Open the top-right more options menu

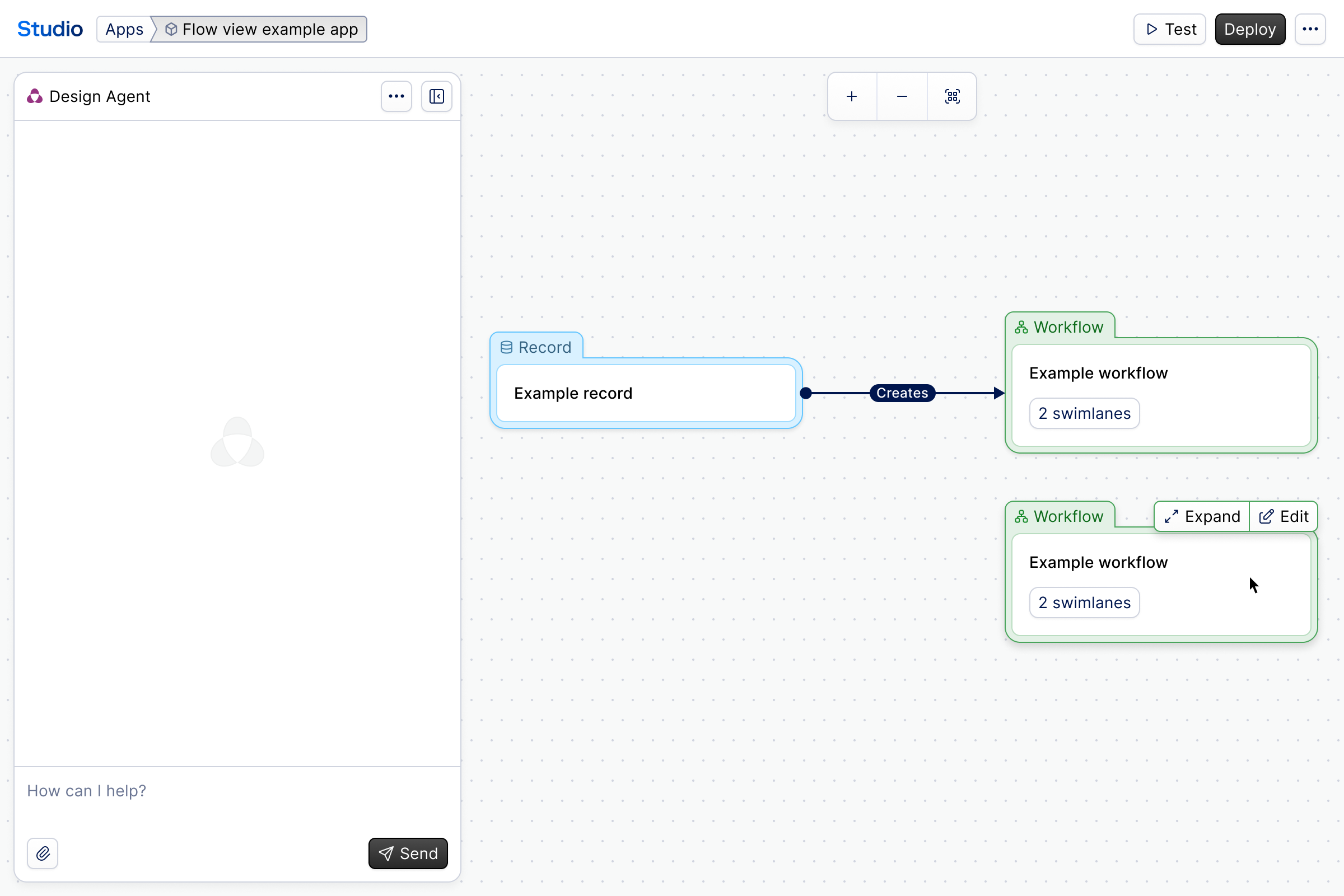(x=1310, y=29)
